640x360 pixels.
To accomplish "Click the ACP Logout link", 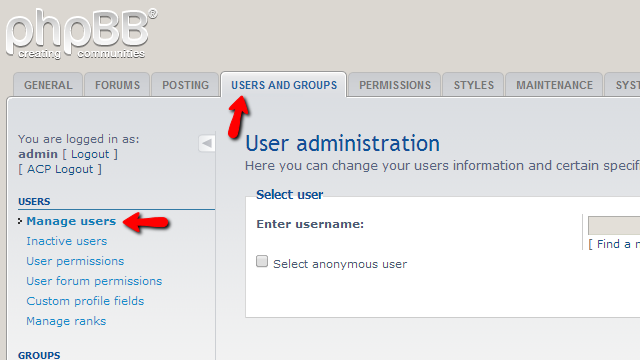I will coord(60,169).
